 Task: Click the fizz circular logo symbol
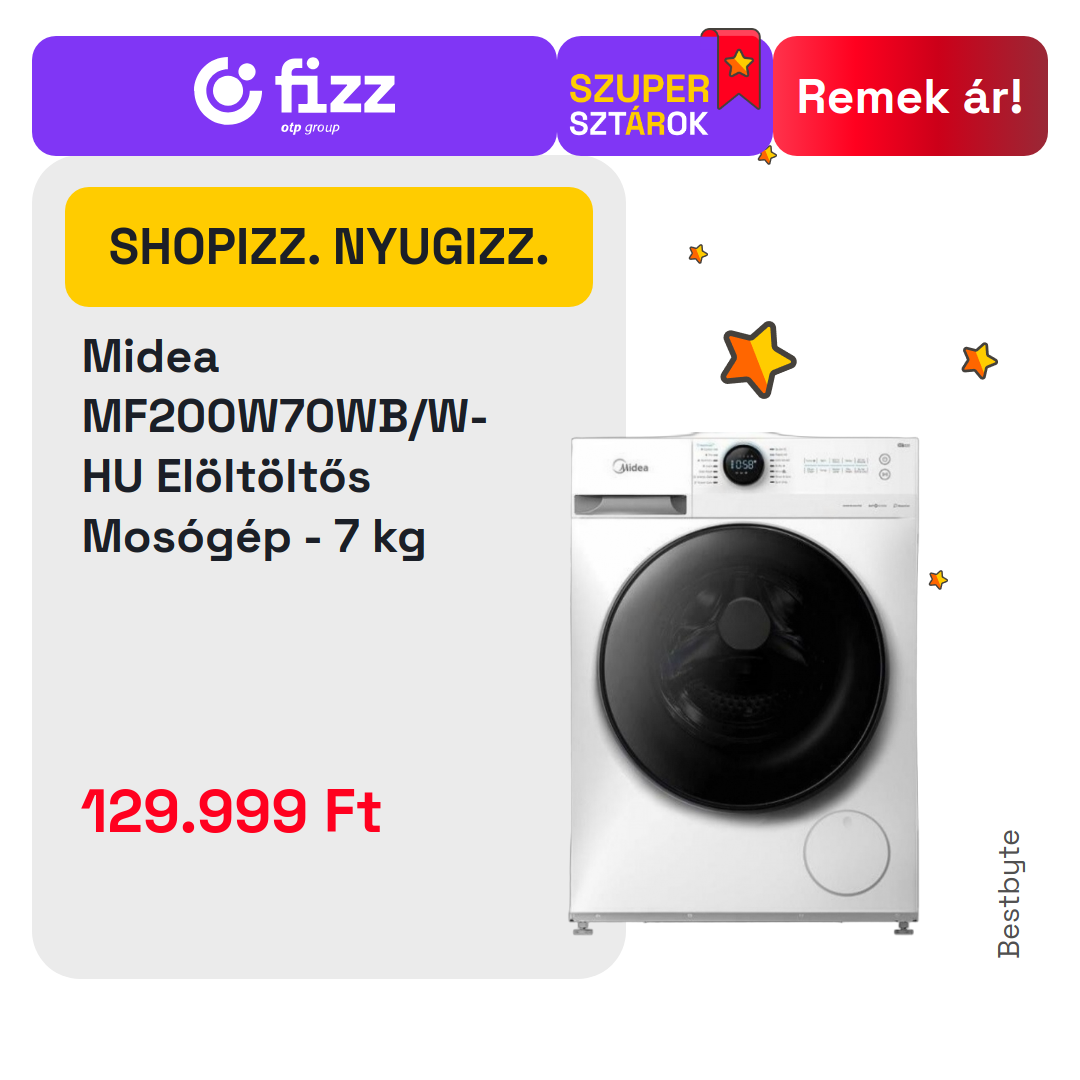227,91
